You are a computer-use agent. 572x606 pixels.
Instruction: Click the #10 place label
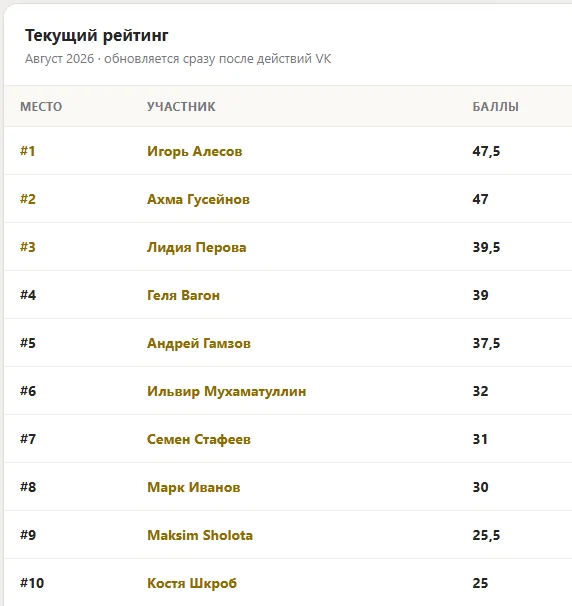pyautogui.click(x=32, y=583)
